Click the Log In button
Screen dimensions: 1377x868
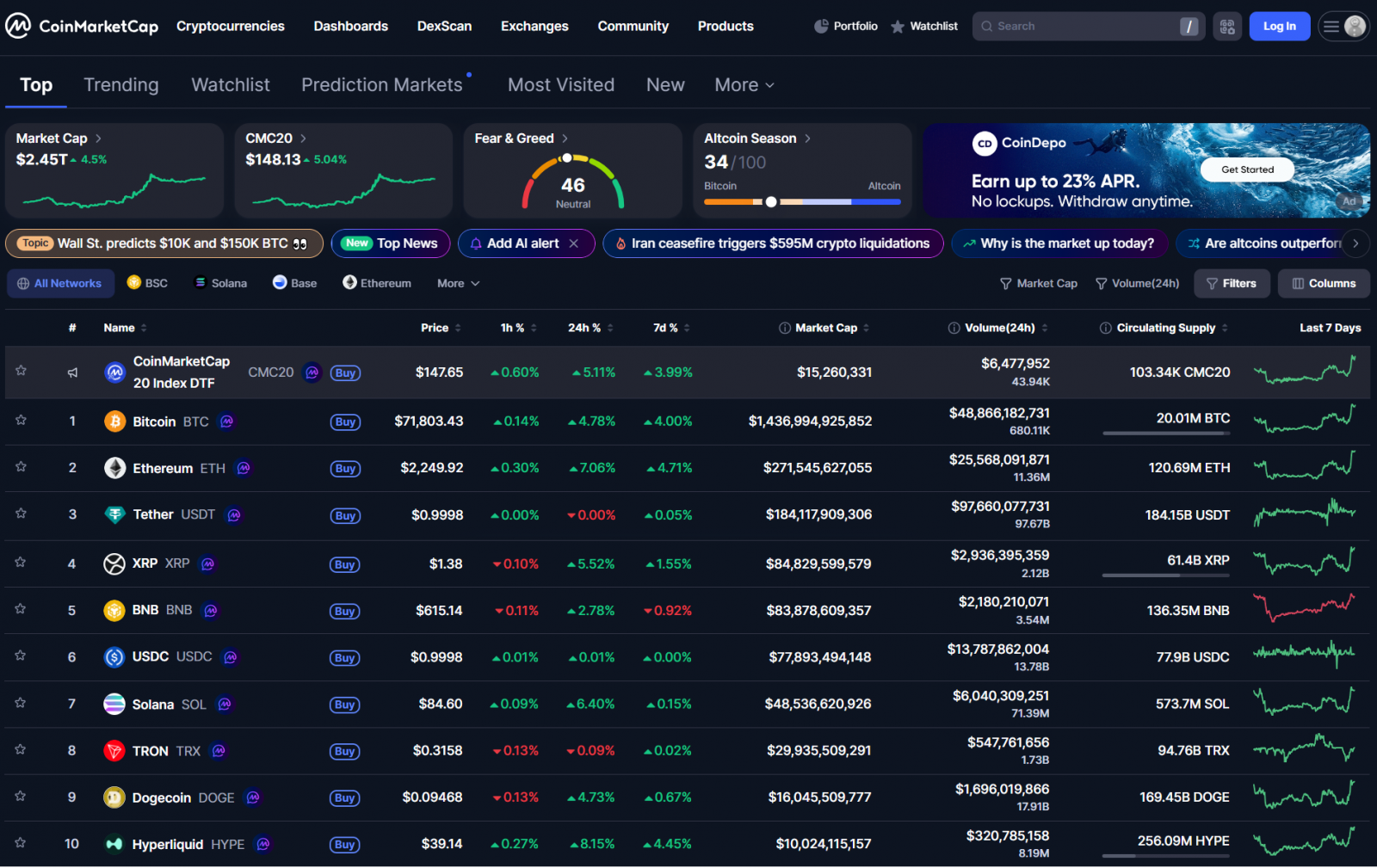pyautogui.click(x=1279, y=26)
